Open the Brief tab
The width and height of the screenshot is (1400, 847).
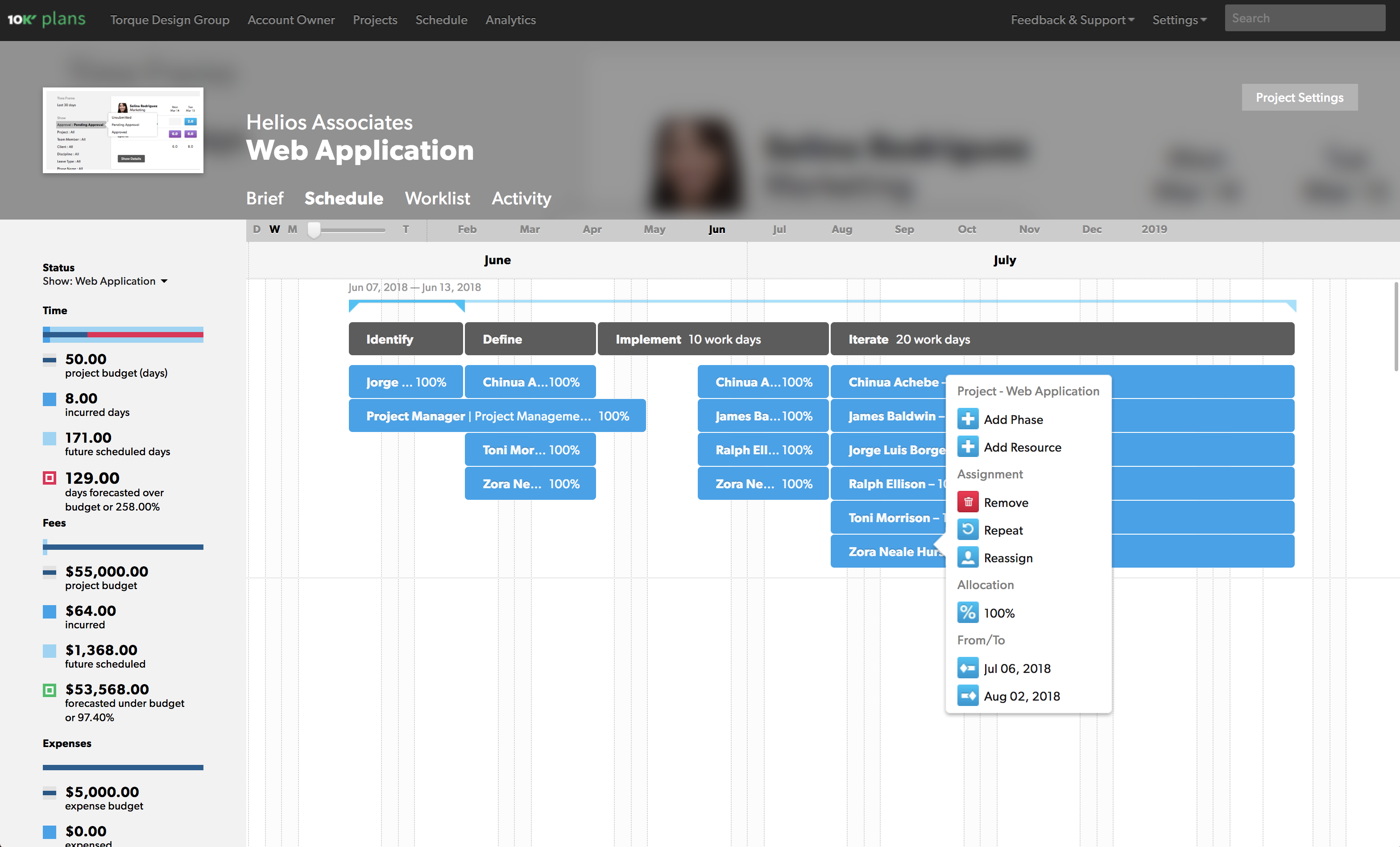point(265,199)
